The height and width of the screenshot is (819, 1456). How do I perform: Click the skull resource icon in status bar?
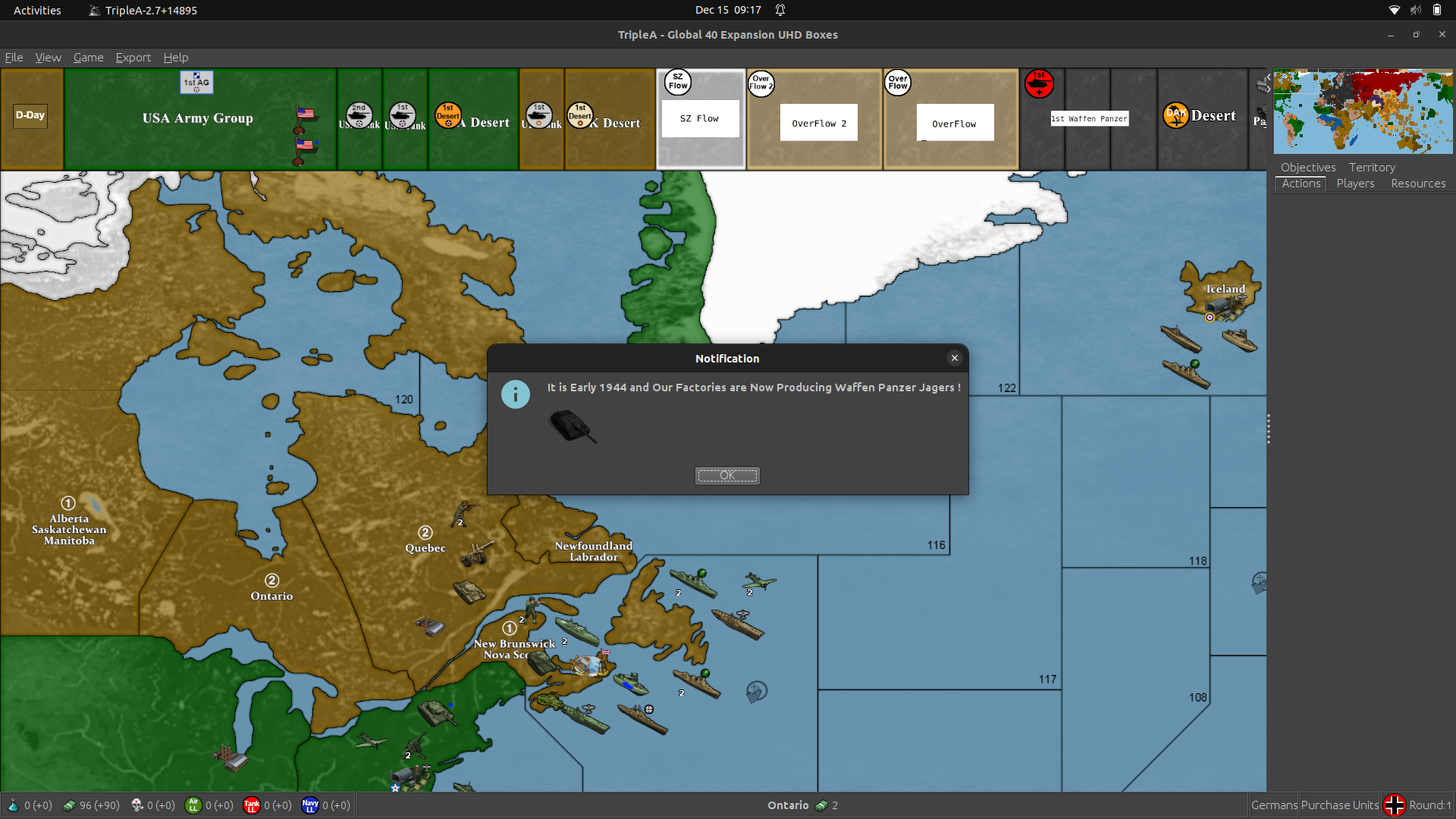136,805
